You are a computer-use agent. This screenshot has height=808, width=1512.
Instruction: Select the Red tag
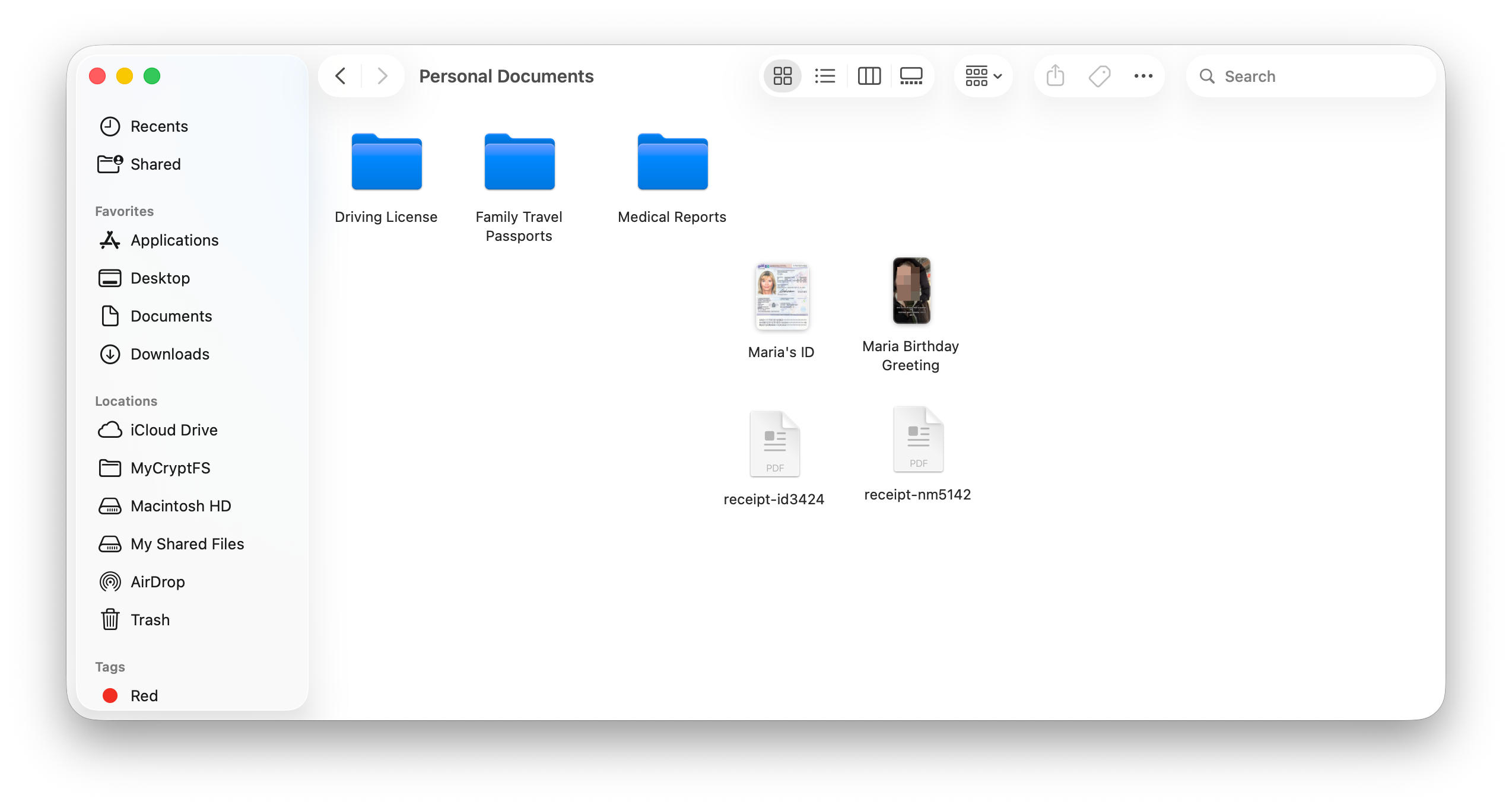point(144,695)
